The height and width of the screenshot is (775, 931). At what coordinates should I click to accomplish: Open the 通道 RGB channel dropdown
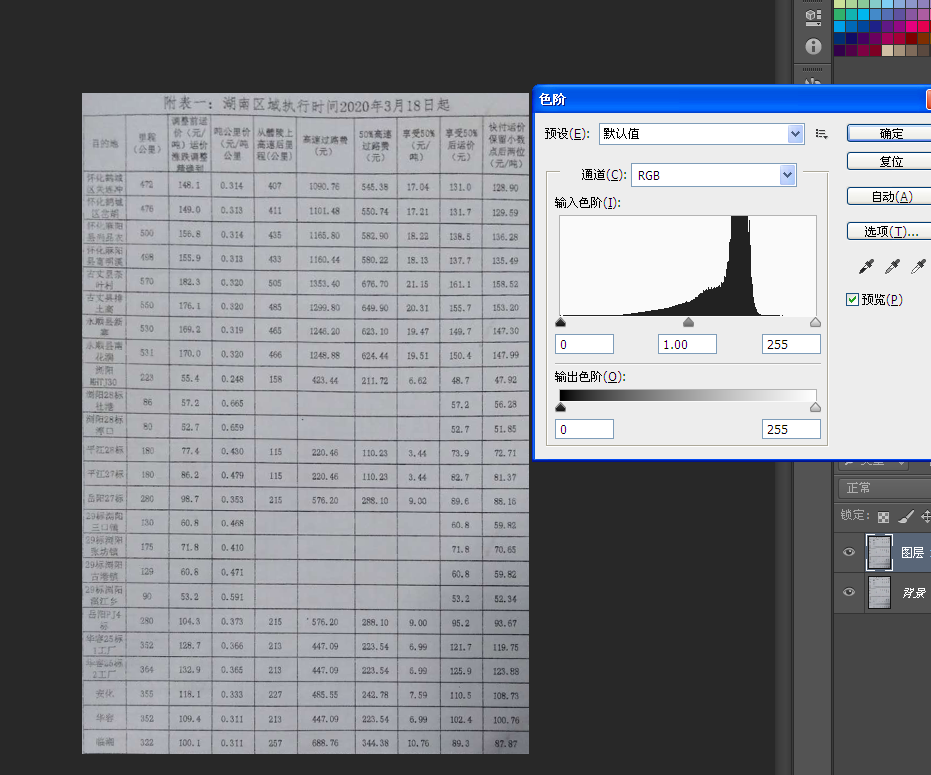(x=714, y=175)
